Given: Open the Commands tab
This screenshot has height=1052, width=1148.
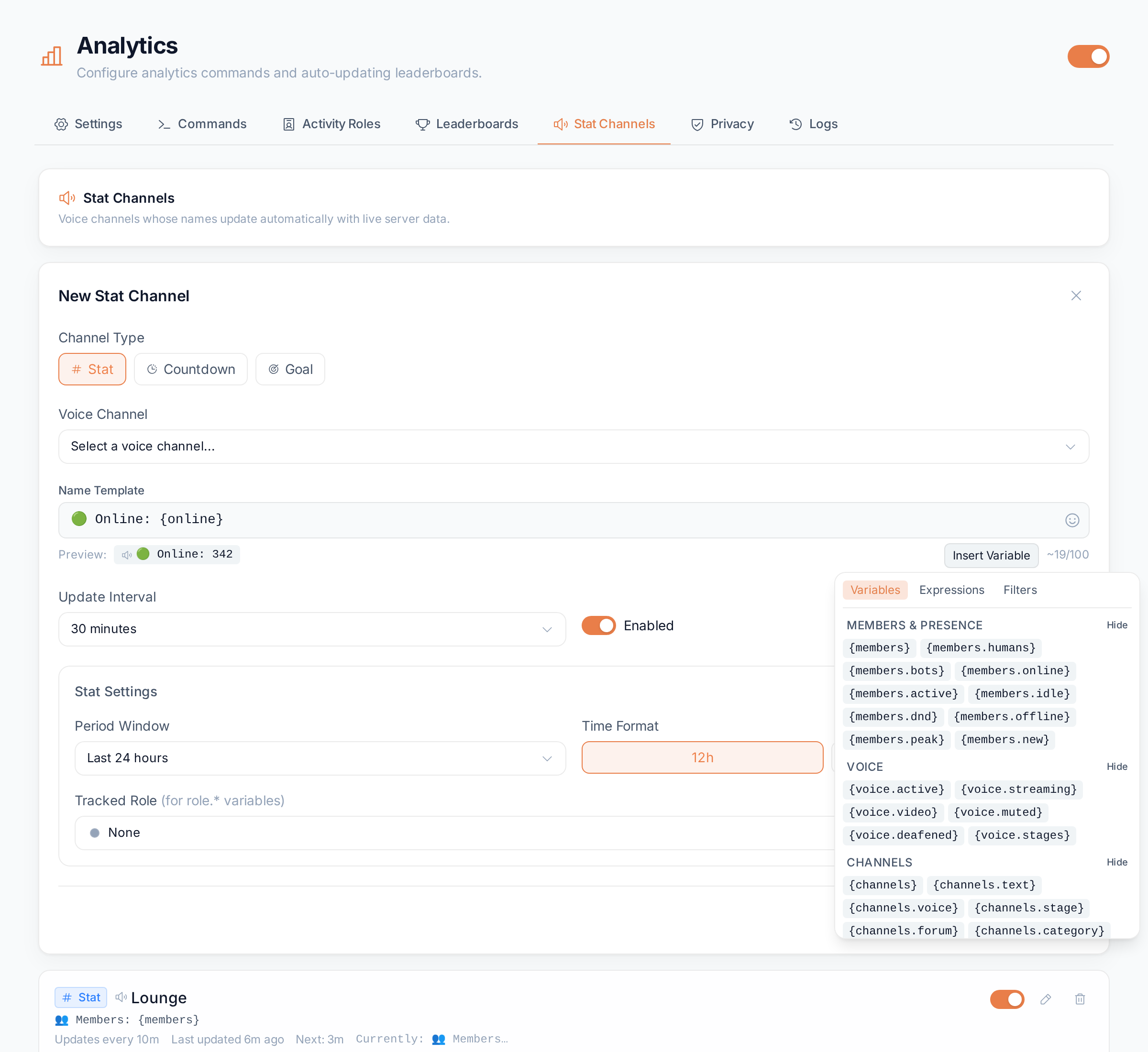Looking at the screenshot, I should tap(202, 124).
